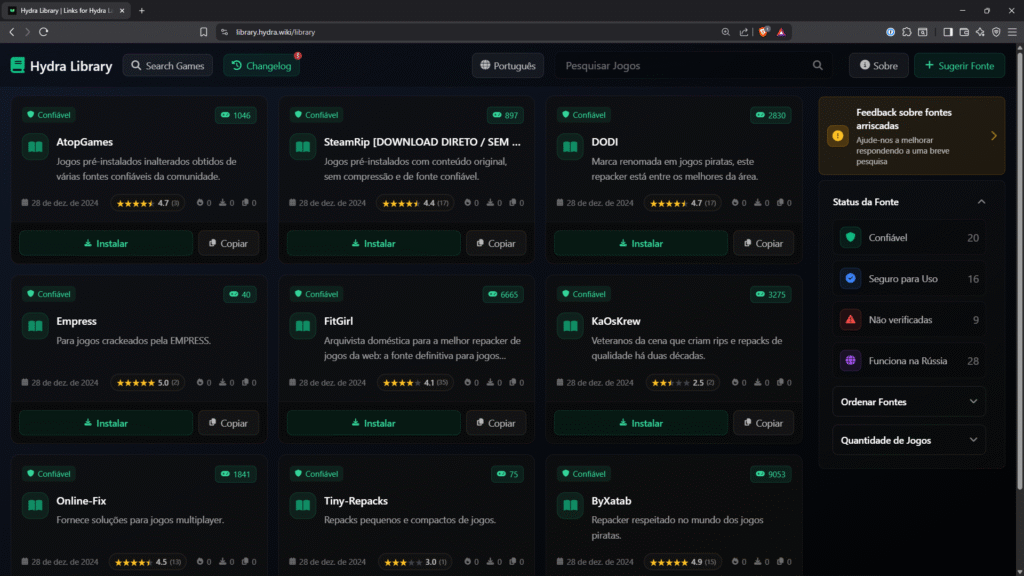
Task: Go back with the browser back arrow
Action: coord(12,32)
